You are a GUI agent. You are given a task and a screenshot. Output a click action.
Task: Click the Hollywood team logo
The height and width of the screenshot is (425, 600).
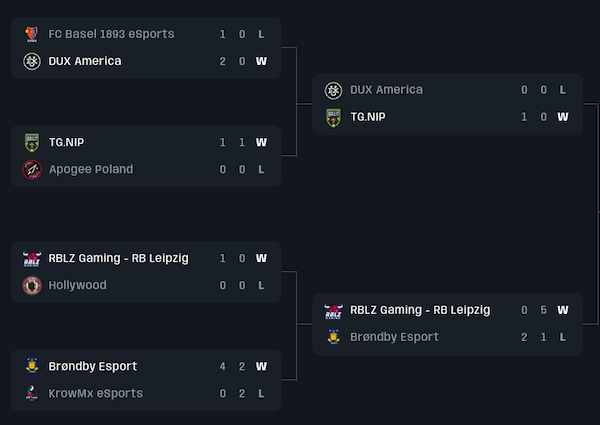click(31, 285)
